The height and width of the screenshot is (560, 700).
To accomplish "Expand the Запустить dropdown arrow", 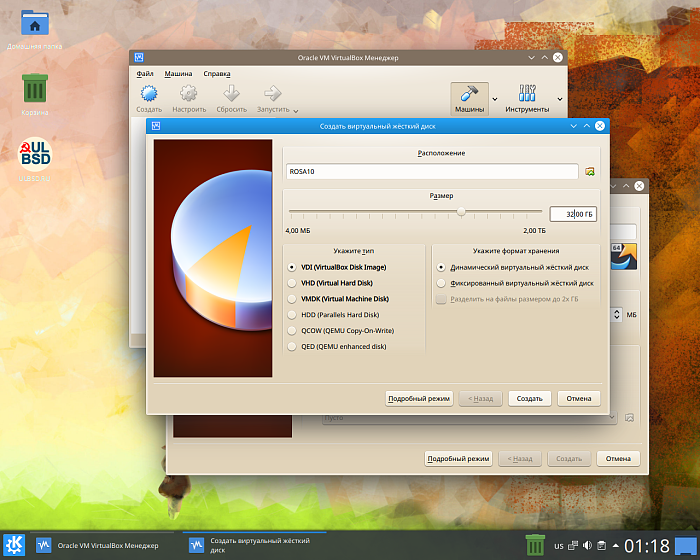I will pos(296,110).
